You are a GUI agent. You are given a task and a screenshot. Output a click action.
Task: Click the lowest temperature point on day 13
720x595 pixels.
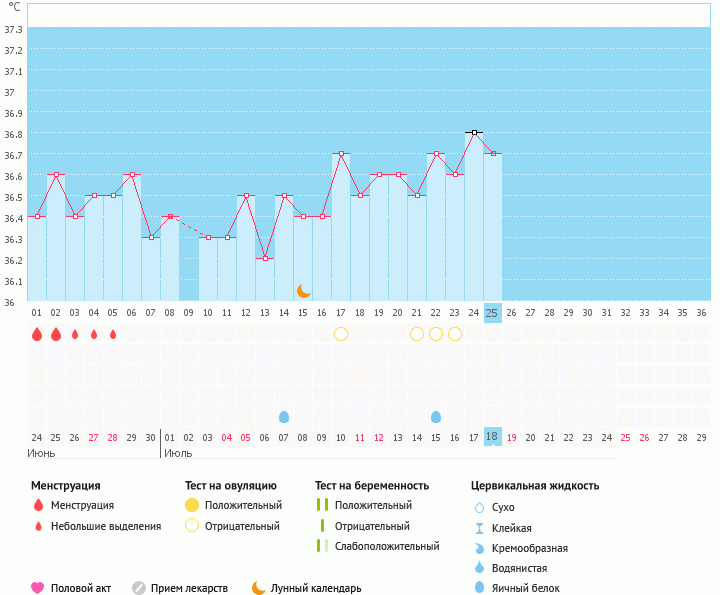point(265,258)
